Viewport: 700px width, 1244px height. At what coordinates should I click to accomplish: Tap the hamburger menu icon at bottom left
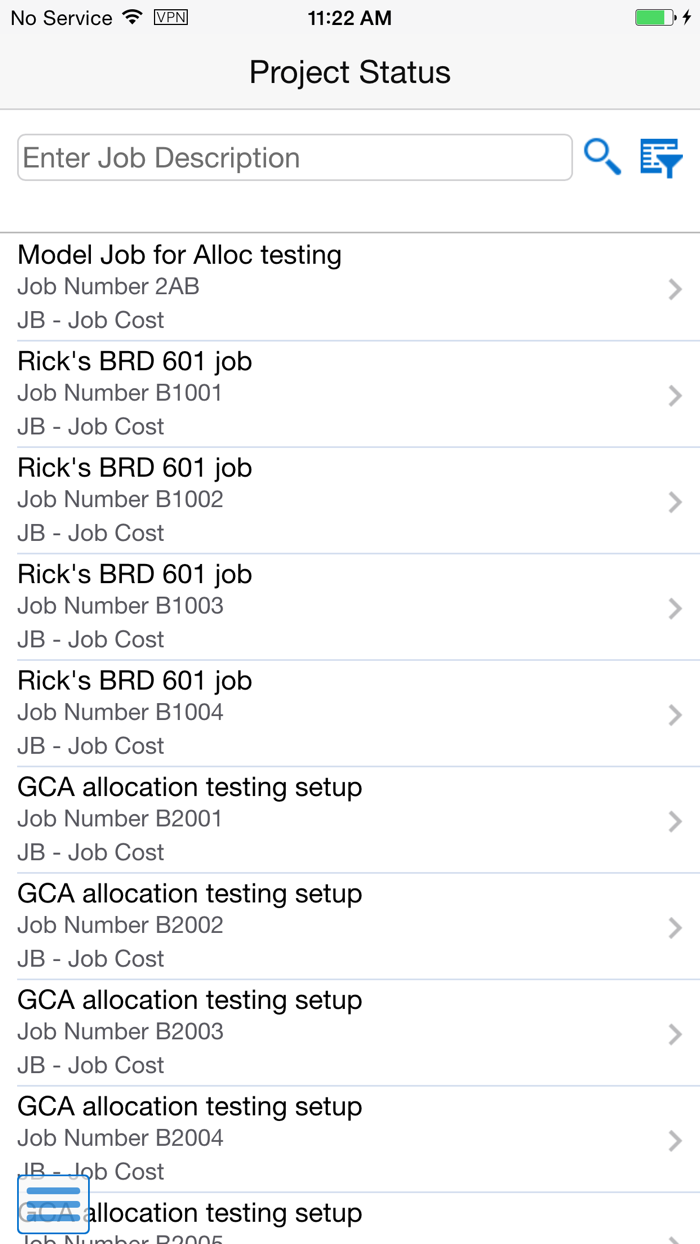pyautogui.click(x=53, y=1205)
